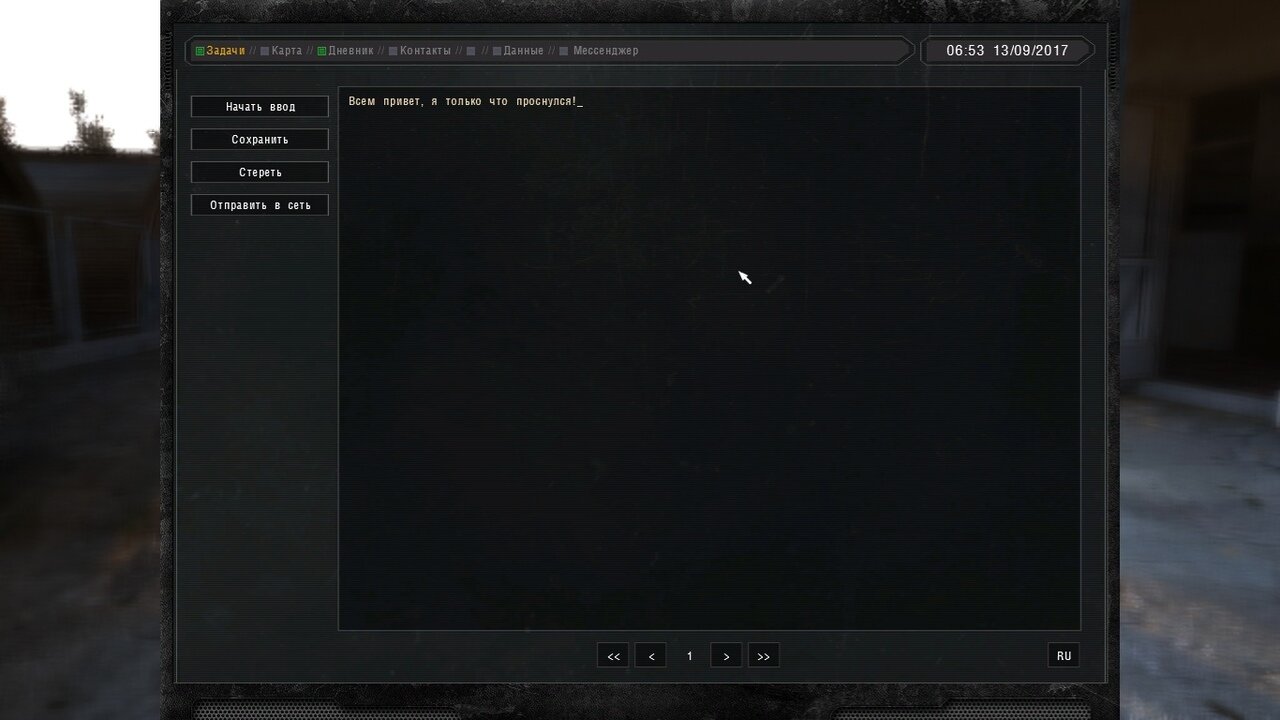Click the gray square beside Мессенджер

pos(564,51)
